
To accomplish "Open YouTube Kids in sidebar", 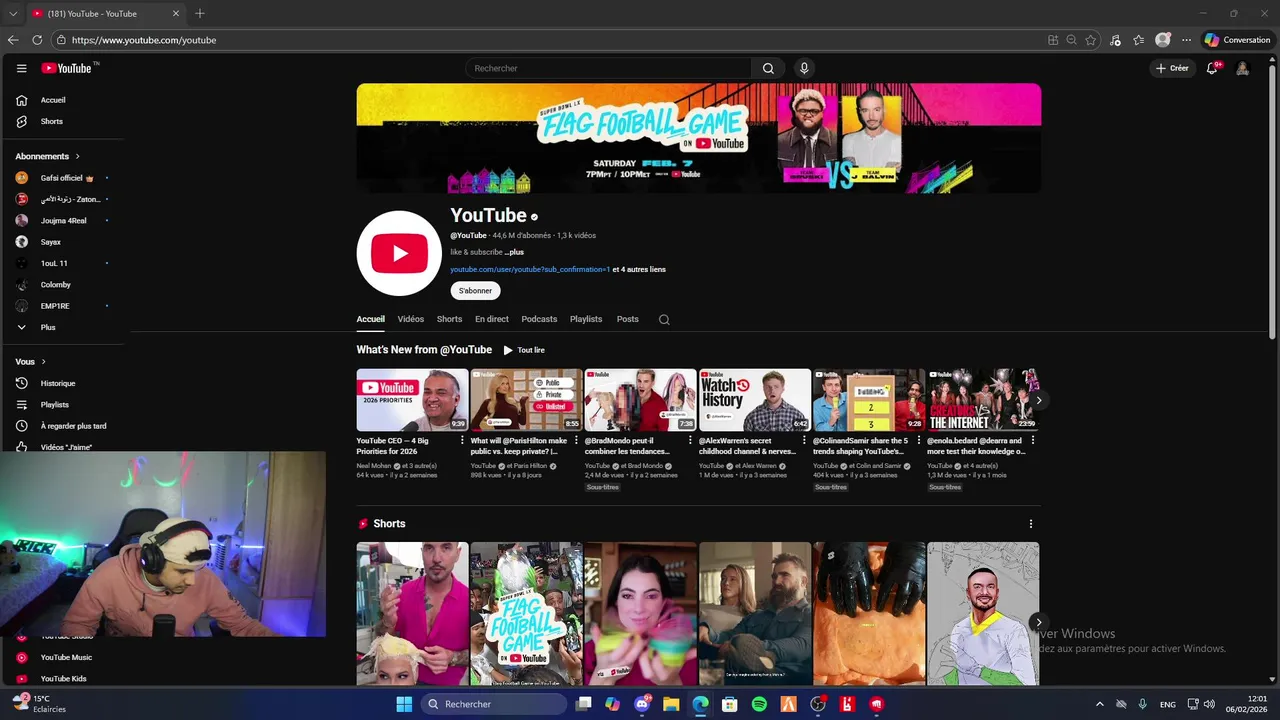I will (x=62, y=678).
